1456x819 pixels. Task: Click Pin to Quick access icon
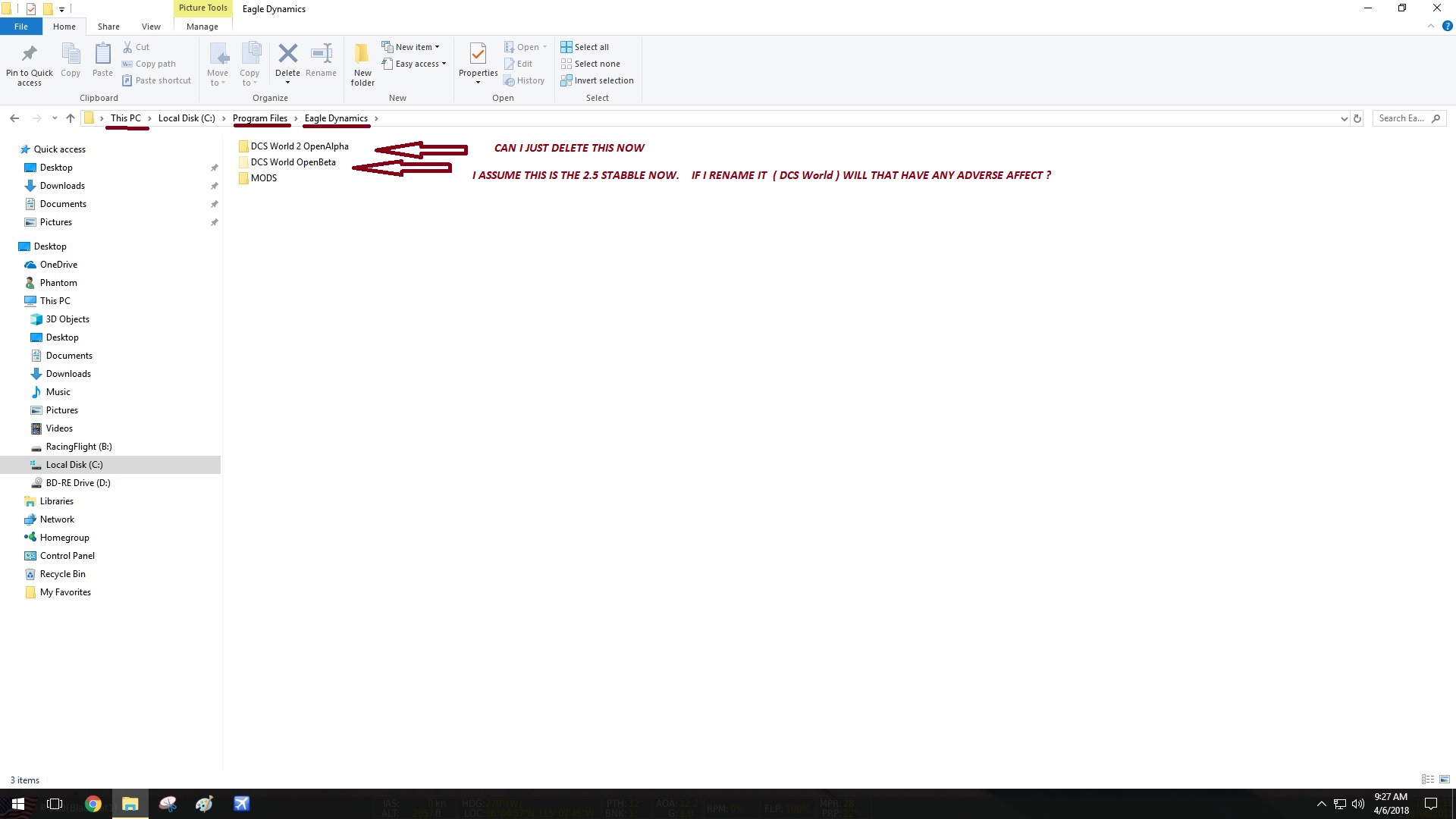tap(29, 54)
